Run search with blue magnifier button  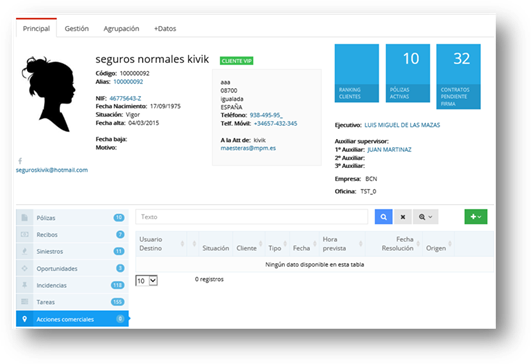(384, 217)
